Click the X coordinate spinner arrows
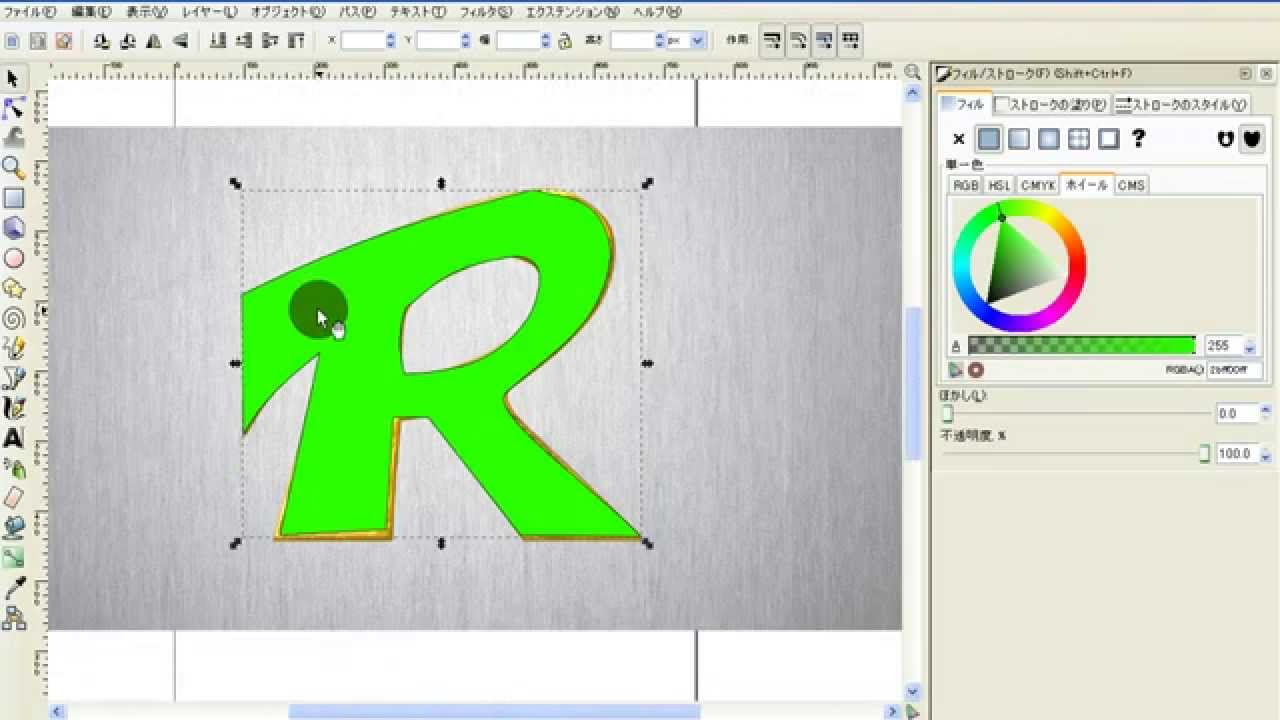The height and width of the screenshot is (720, 1280). coord(391,41)
